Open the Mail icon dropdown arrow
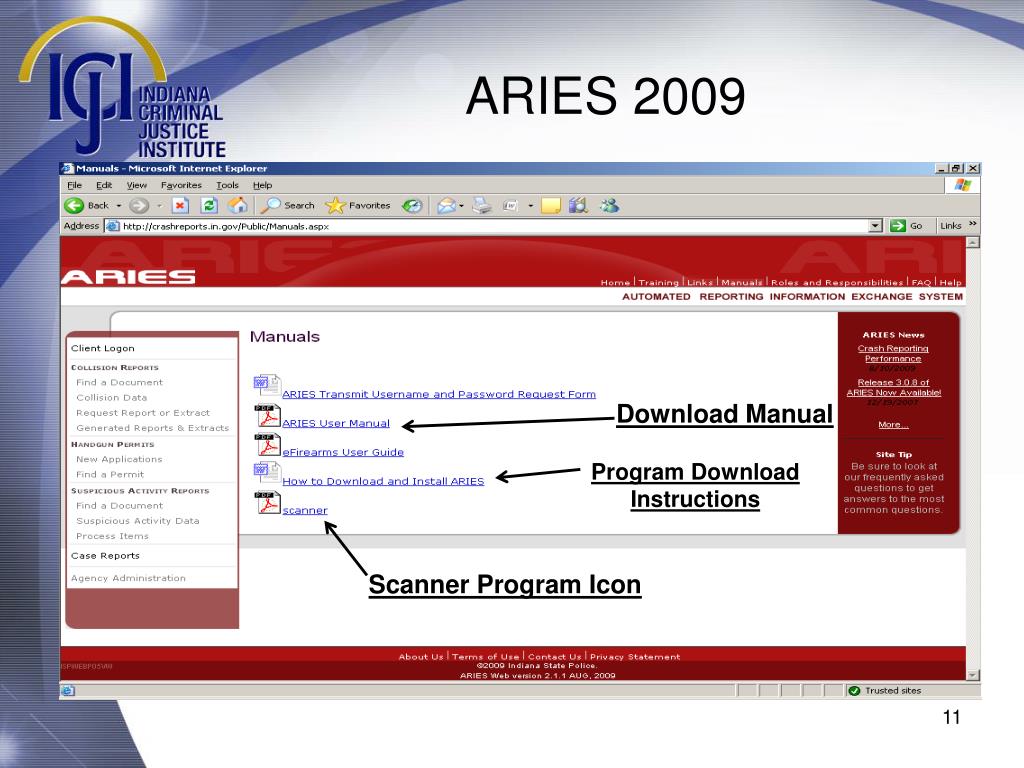Screen dimensions: 1024x768 tap(461, 206)
